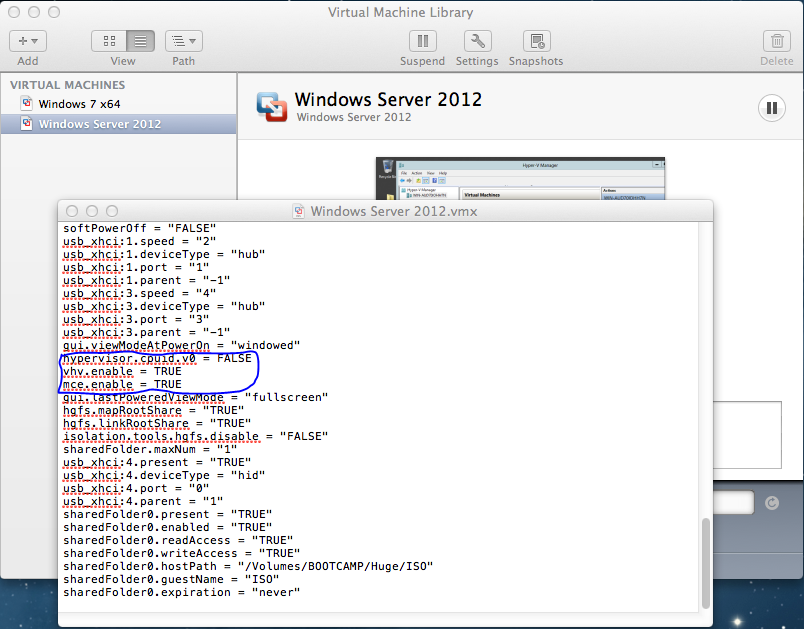Click the Windows 7 x64 VM file icon

coord(27,104)
